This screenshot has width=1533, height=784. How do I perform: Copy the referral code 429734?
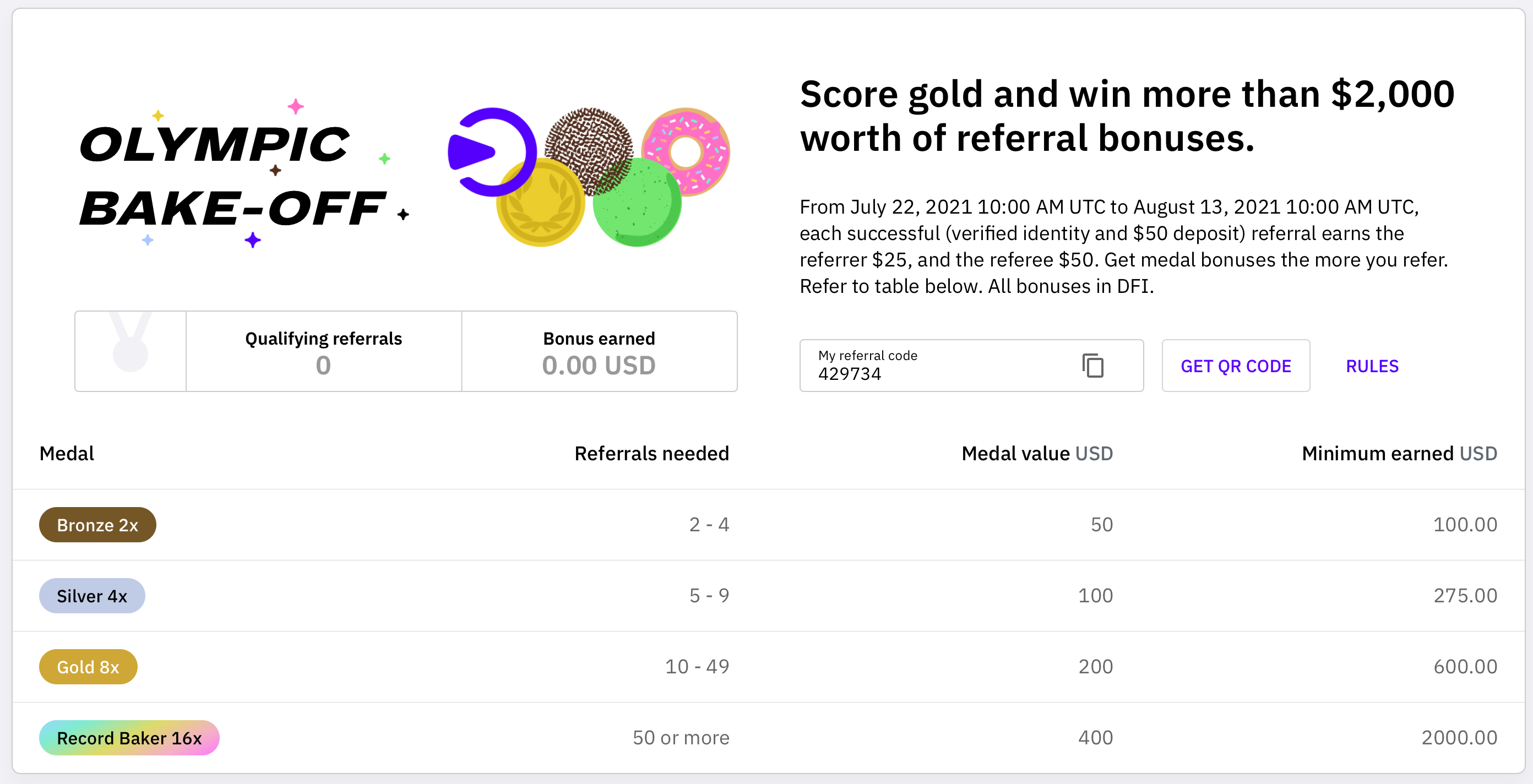click(x=1092, y=366)
